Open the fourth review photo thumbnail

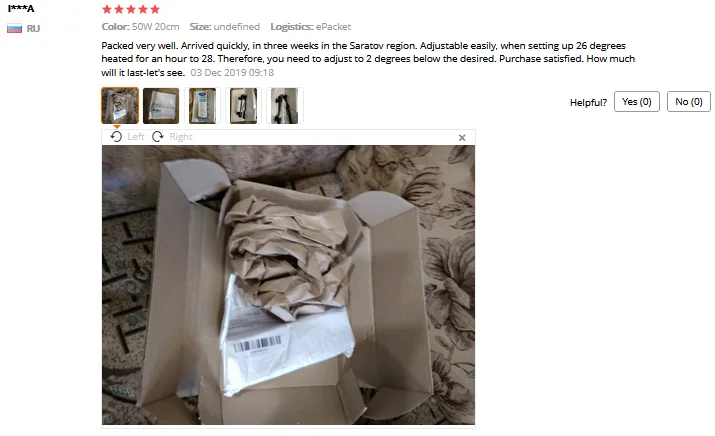[244, 106]
